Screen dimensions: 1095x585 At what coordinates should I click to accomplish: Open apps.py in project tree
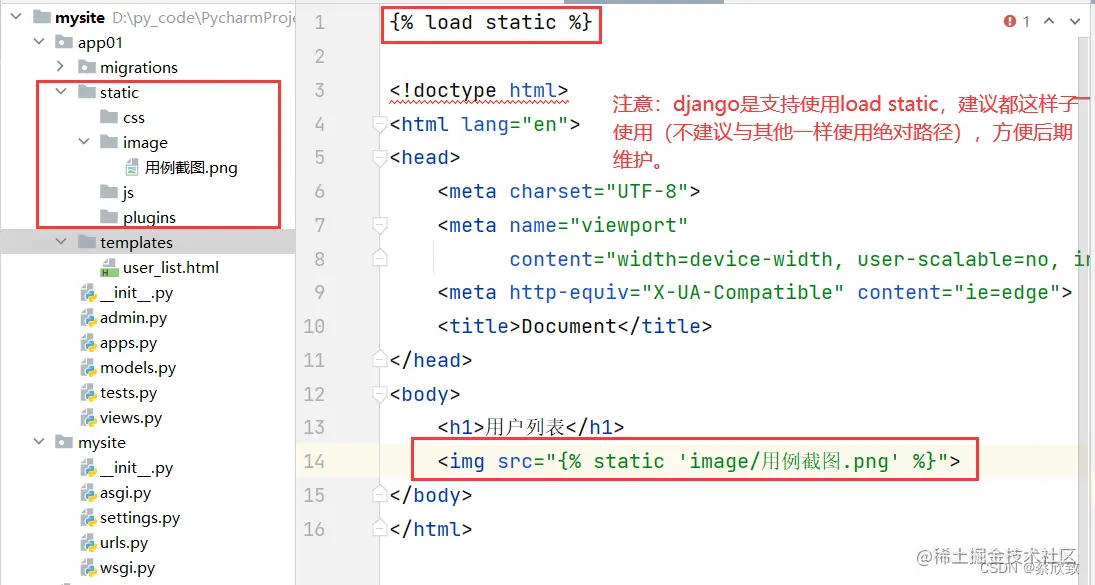tap(128, 343)
